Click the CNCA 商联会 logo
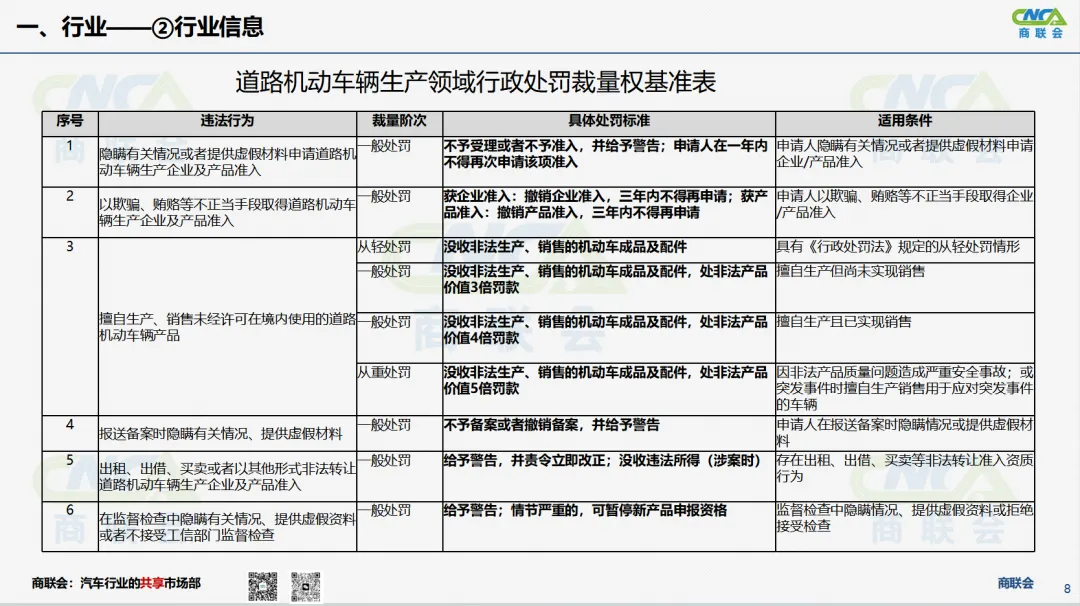The height and width of the screenshot is (606, 1080). 1039,23
